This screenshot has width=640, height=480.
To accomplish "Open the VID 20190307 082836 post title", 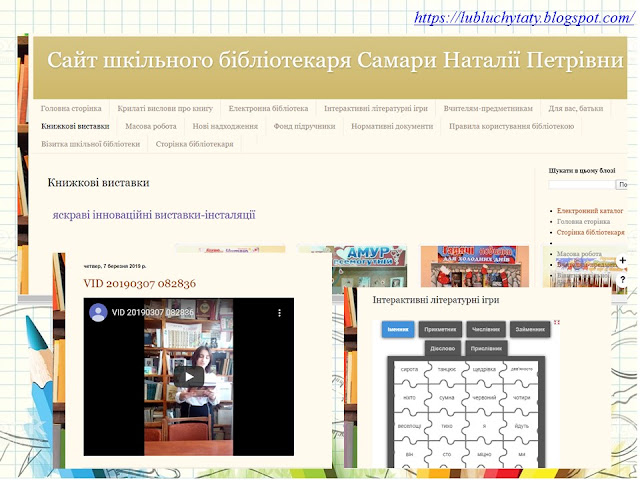I will (x=140, y=283).
